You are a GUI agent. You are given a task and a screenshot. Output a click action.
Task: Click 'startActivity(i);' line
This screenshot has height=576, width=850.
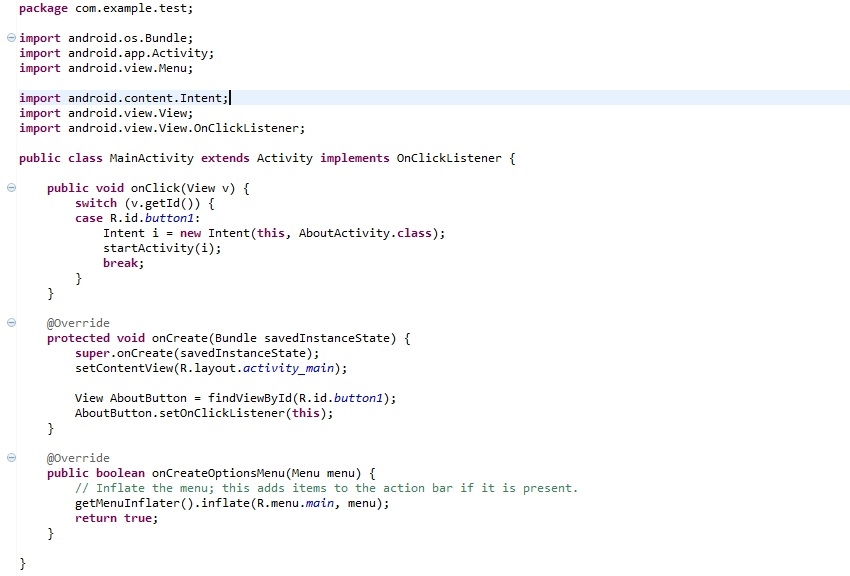coord(162,248)
